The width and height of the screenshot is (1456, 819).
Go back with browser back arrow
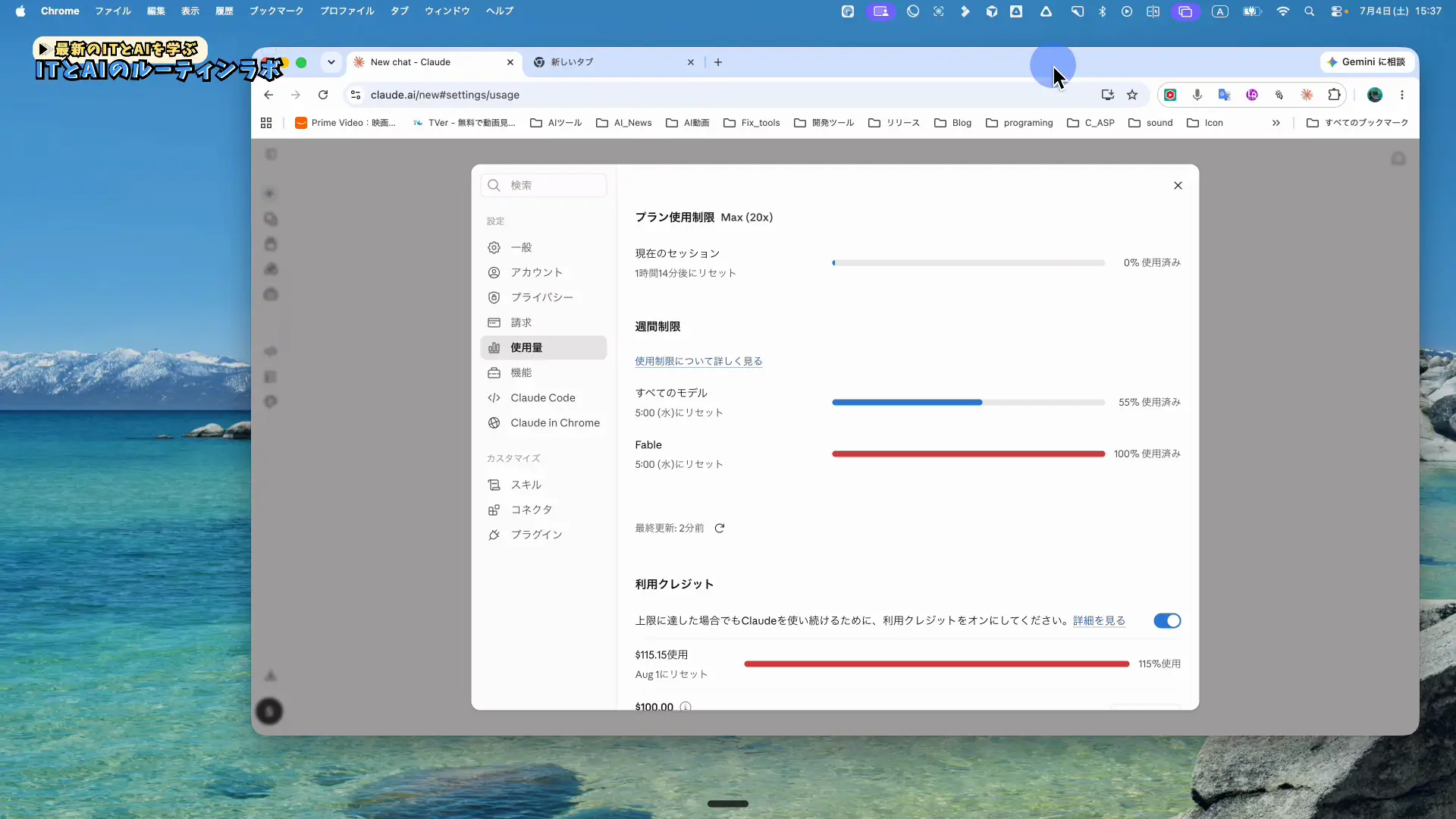(268, 95)
